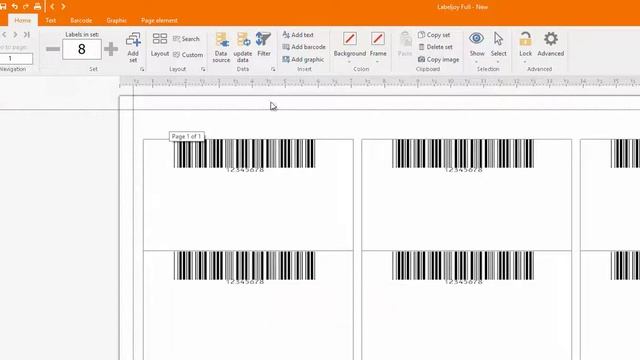
Task: Click Delete set in Clipboard group
Action: pos(435,47)
